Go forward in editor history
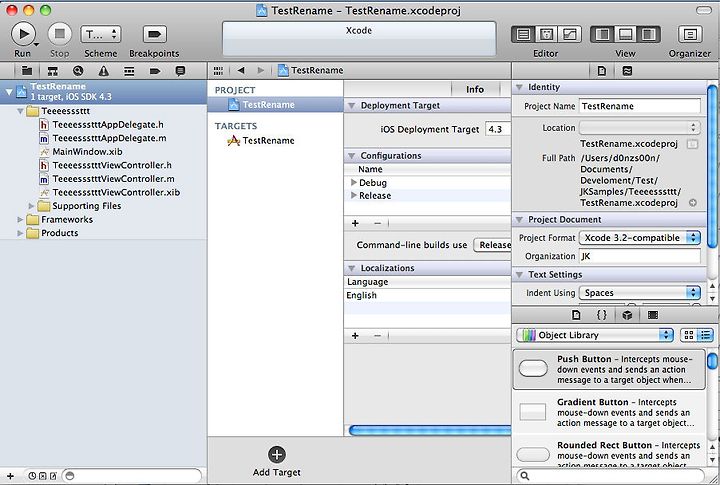Viewport: 720px width, 485px height. [261, 71]
